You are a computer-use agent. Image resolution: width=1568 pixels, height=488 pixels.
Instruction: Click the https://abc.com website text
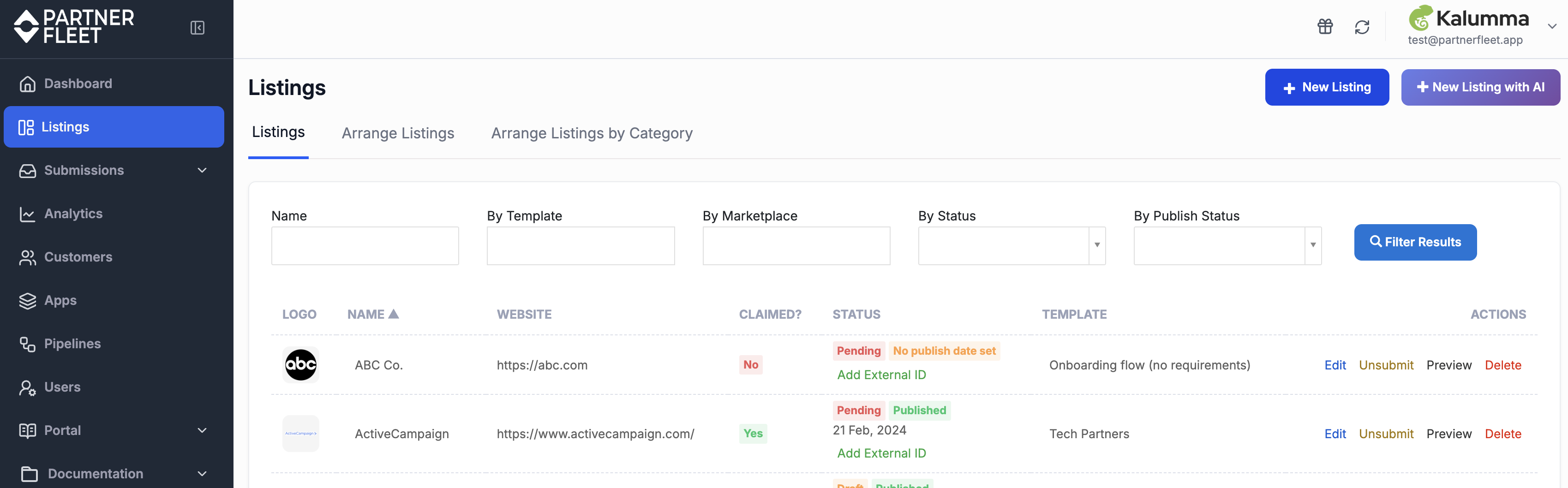[542, 365]
